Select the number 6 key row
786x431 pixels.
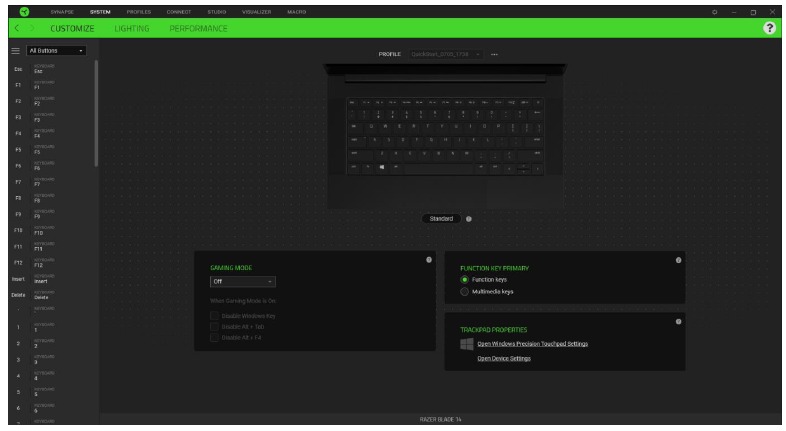[52, 408]
